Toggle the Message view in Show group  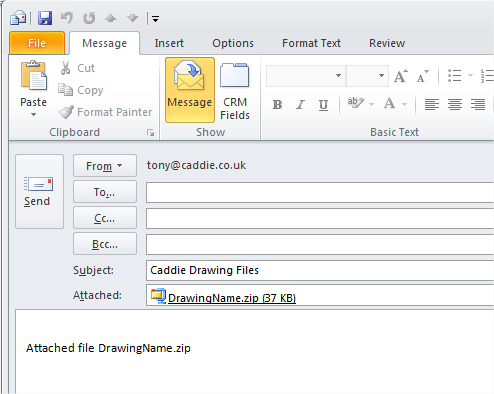(190, 90)
